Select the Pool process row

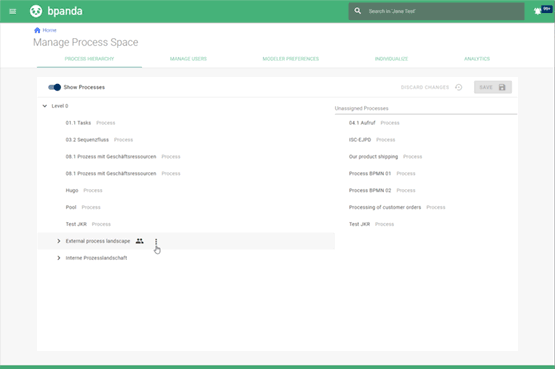(186, 207)
